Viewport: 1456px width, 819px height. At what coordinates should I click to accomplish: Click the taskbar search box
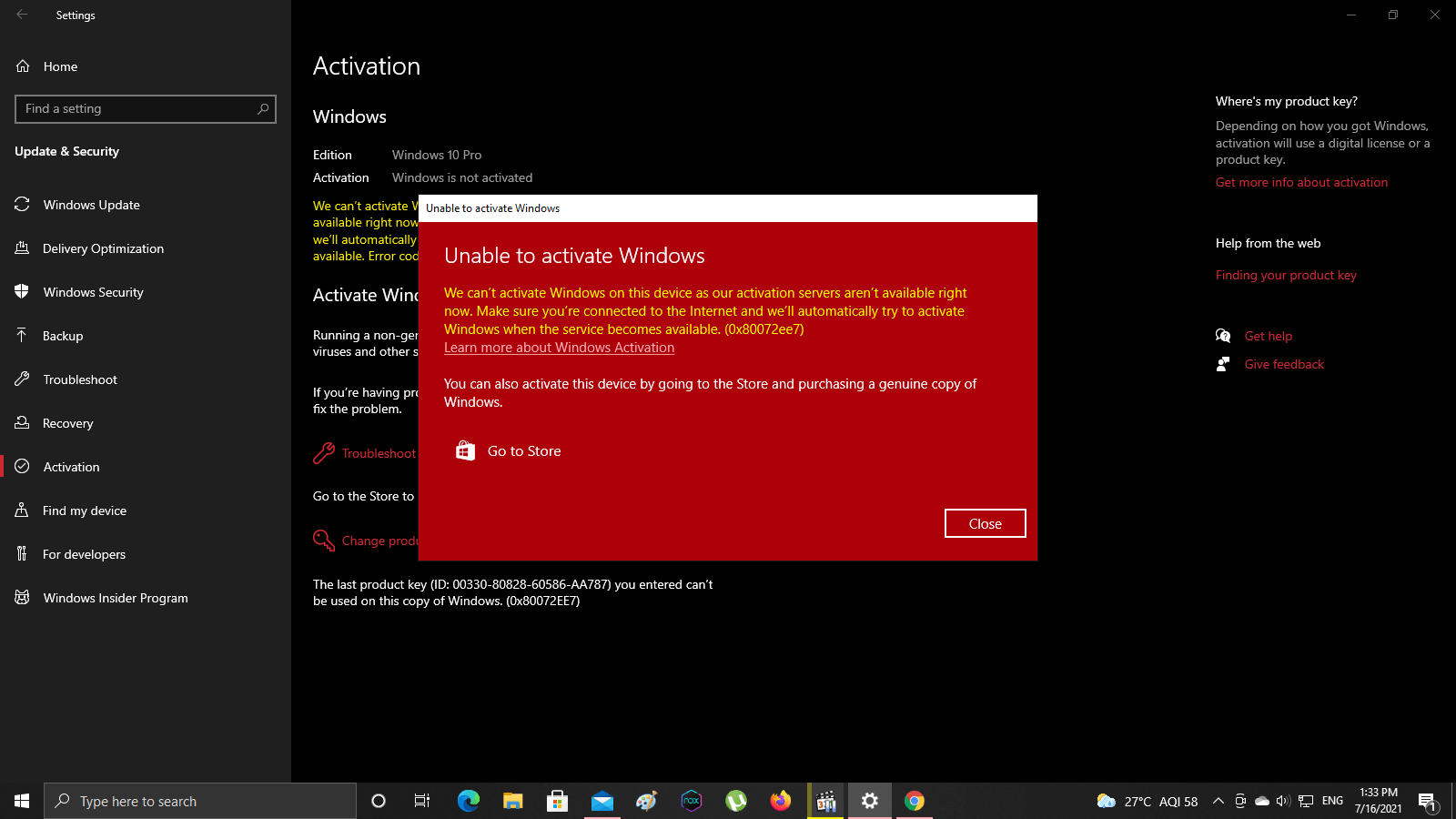200,801
